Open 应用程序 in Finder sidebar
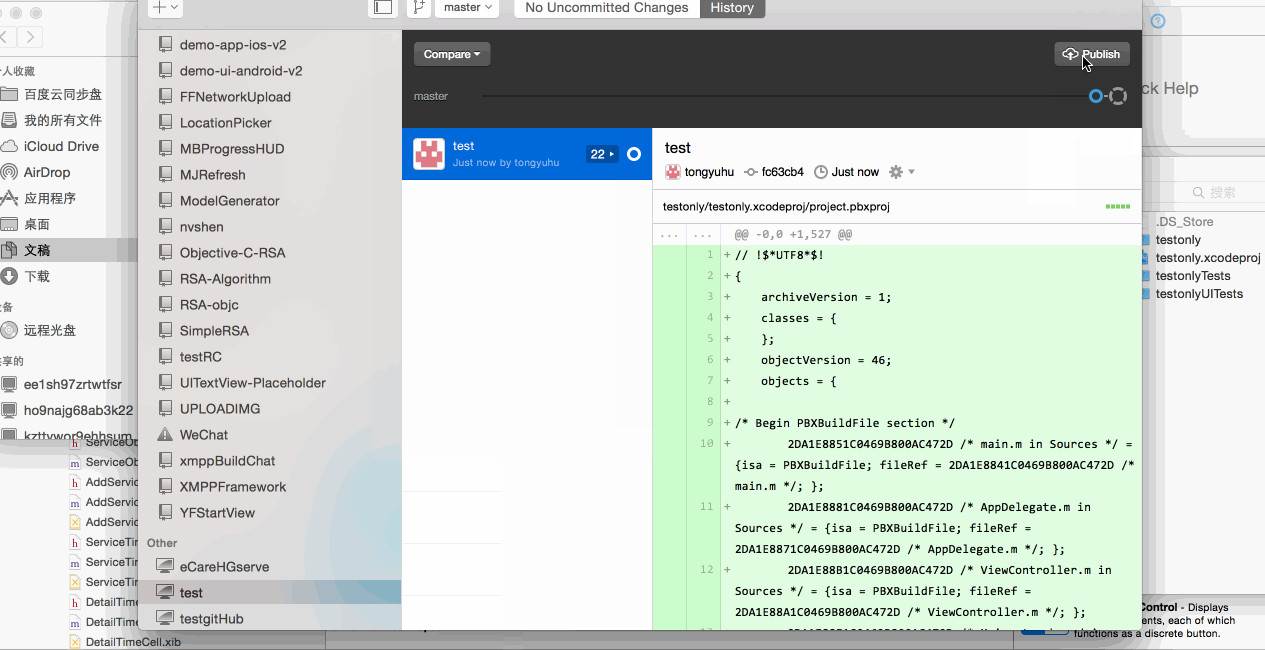The image size is (1265, 650). [50, 198]
